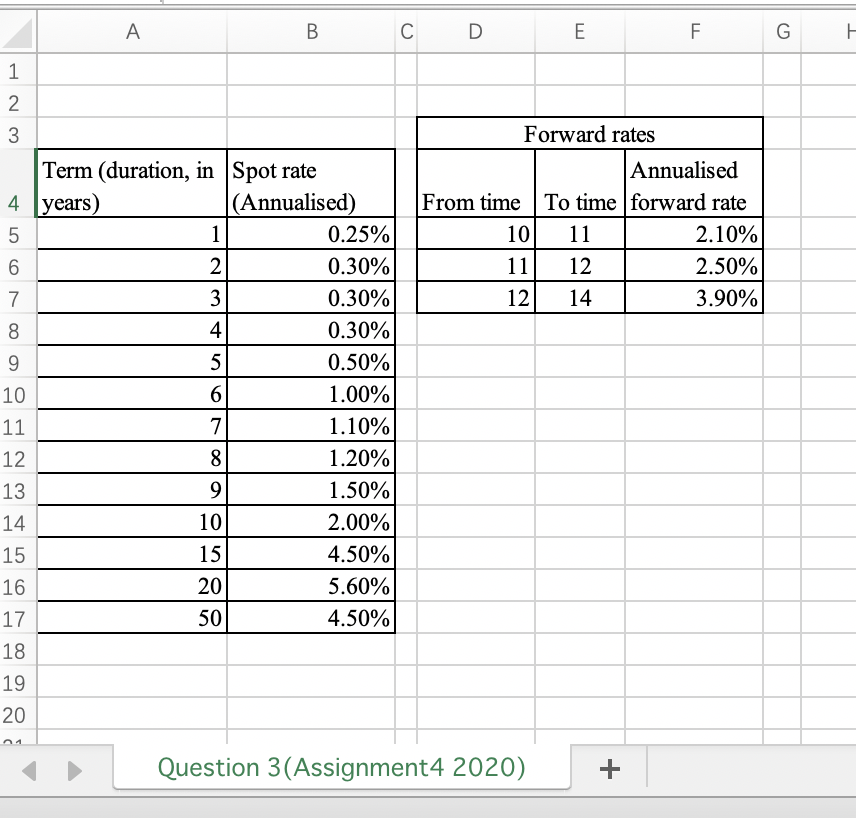The image size is (856, 818).
Task: Click the Spot rate (Annualised) header cell
Action: 311,185
